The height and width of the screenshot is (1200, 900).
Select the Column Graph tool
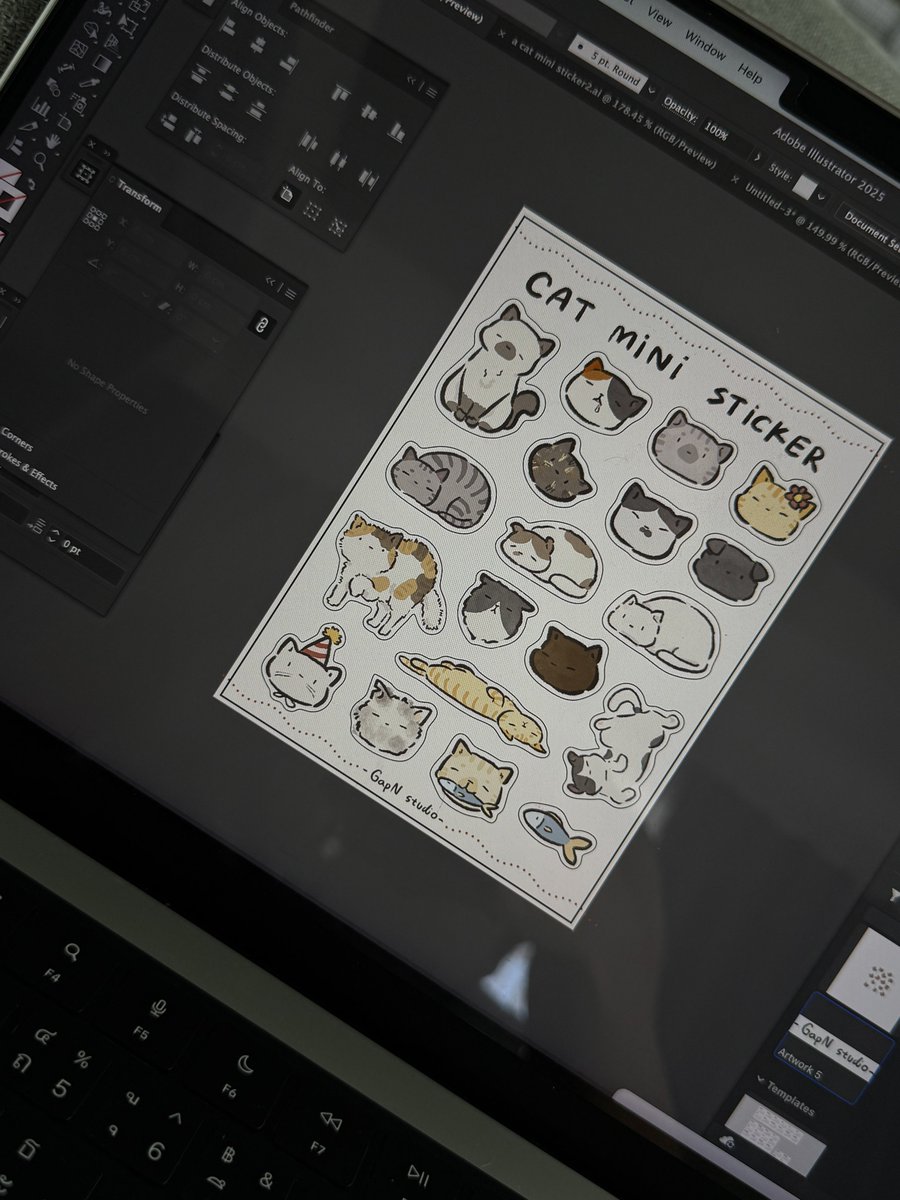tap(41, 106)
